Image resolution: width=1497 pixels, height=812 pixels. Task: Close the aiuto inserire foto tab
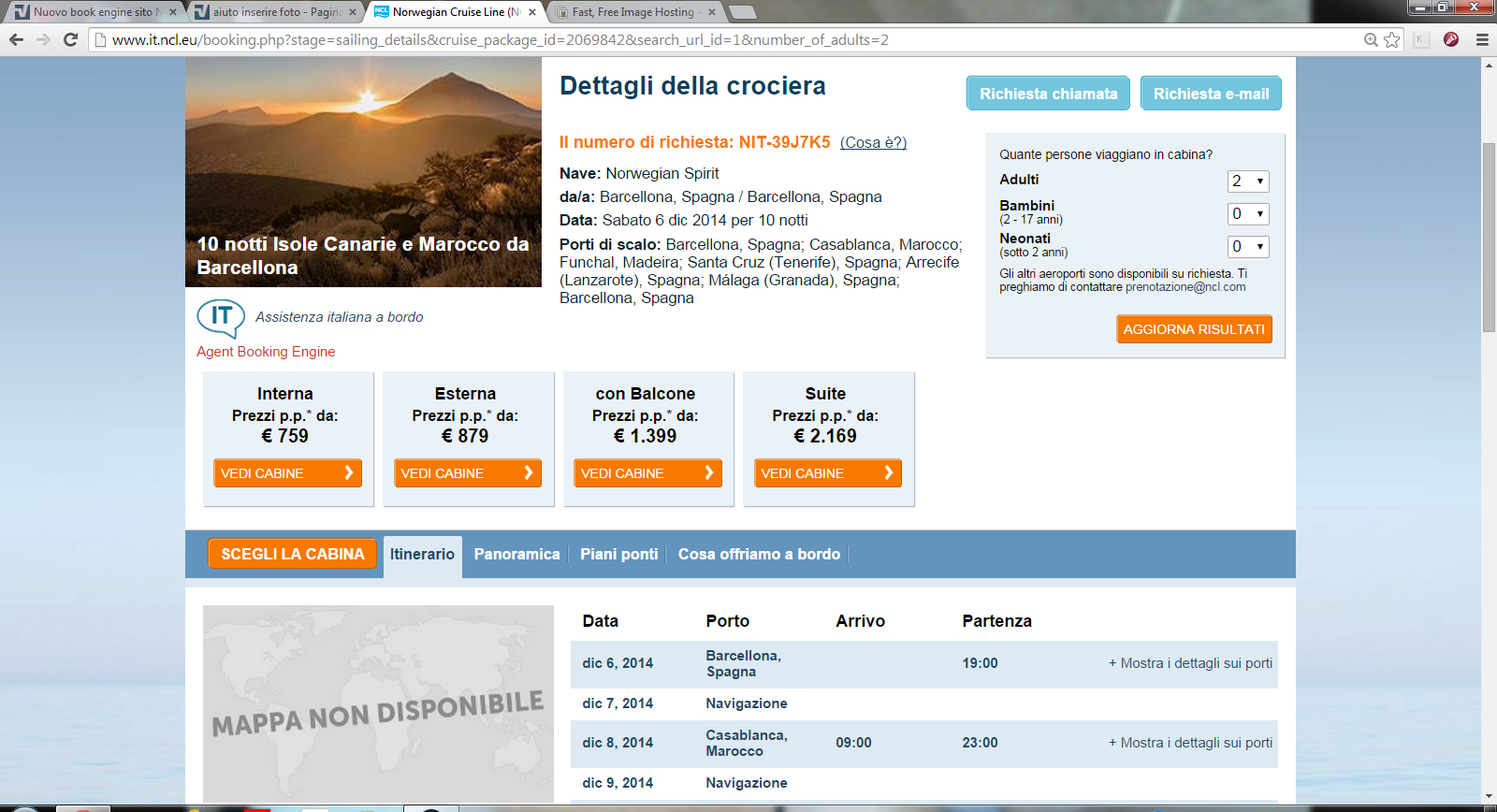point(353,12)
